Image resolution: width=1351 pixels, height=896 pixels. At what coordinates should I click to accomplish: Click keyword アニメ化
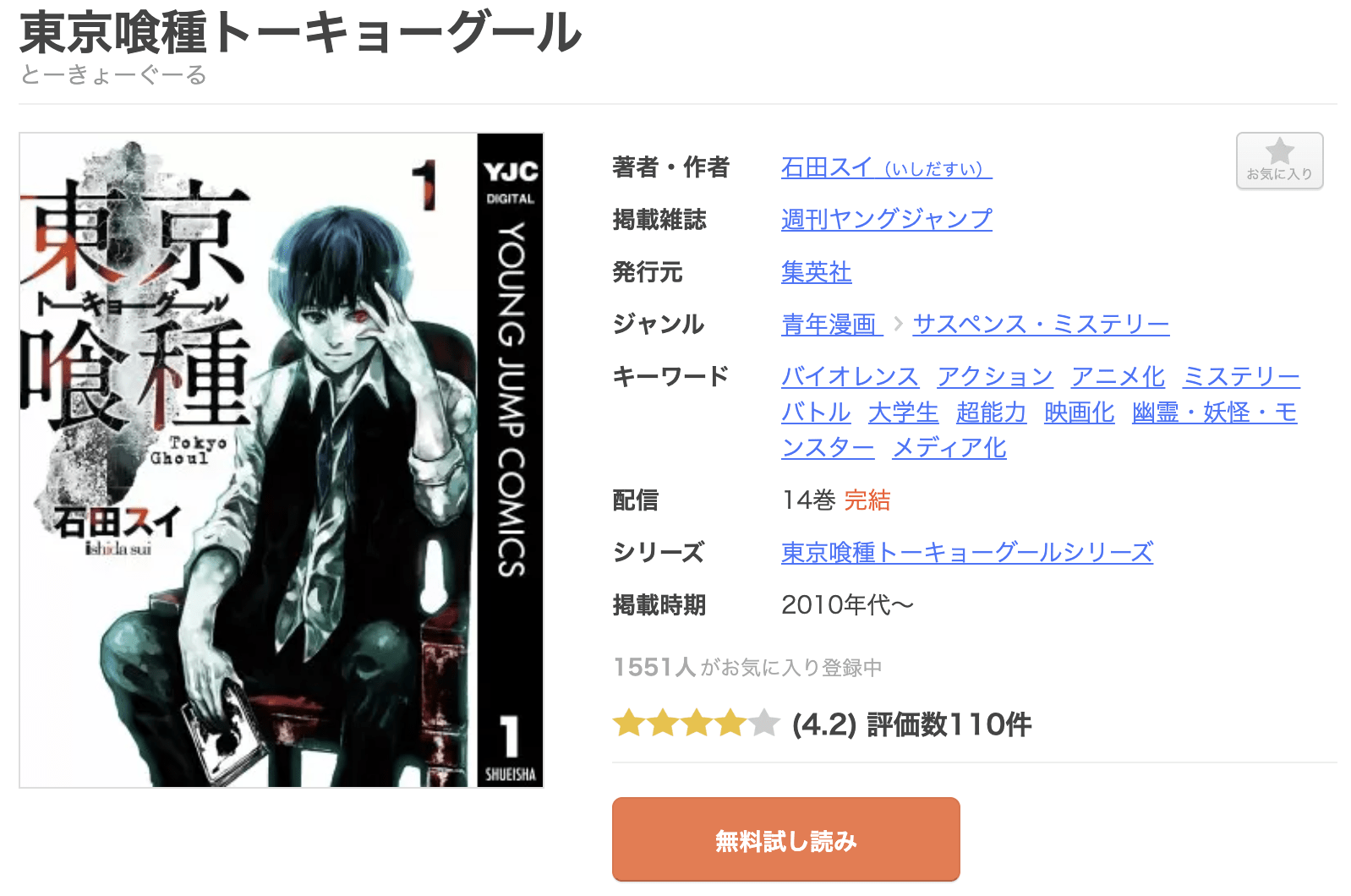1118,376
